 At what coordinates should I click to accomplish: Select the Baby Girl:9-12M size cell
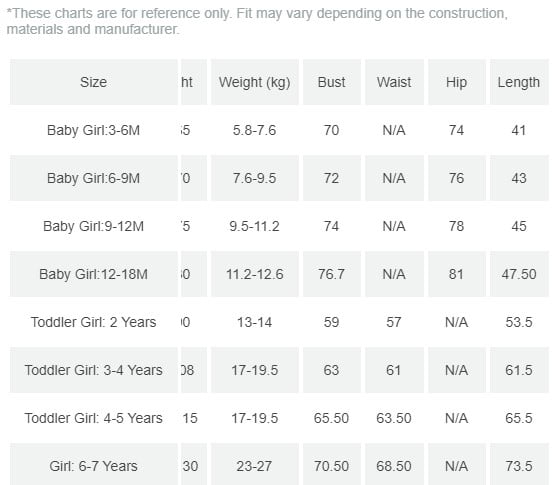point(93,226)
